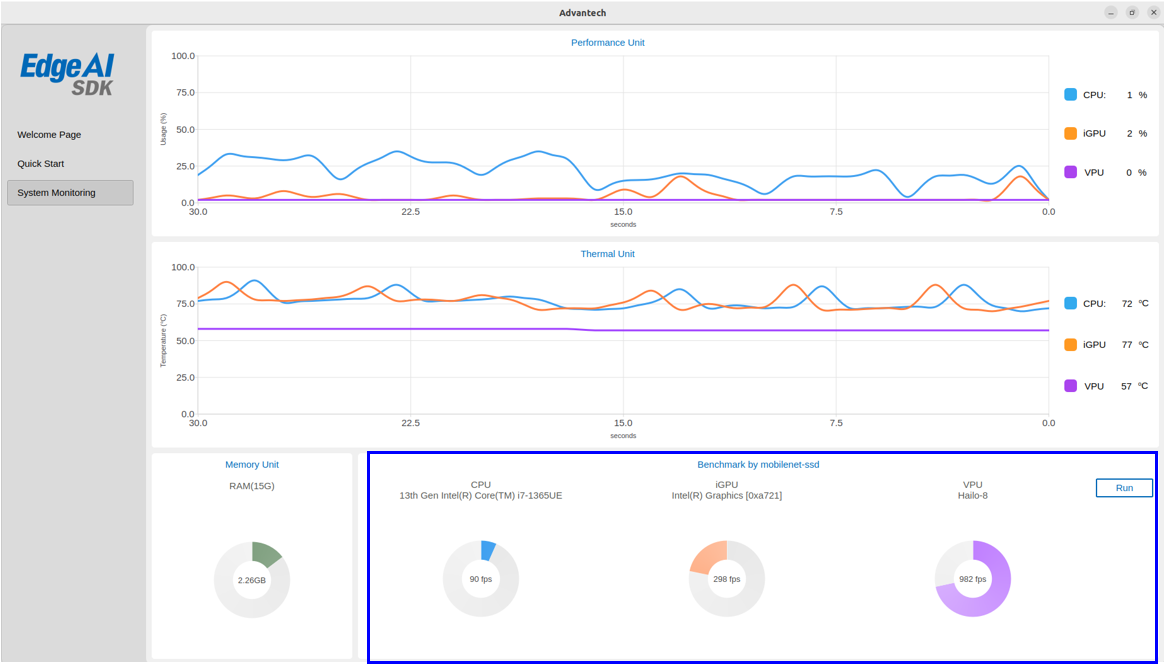Click the purple VPU legend swatch in Thermal Unit
Image resolution: width=1164 pixels, height=667 pixels.
(x=1071, y=386)
